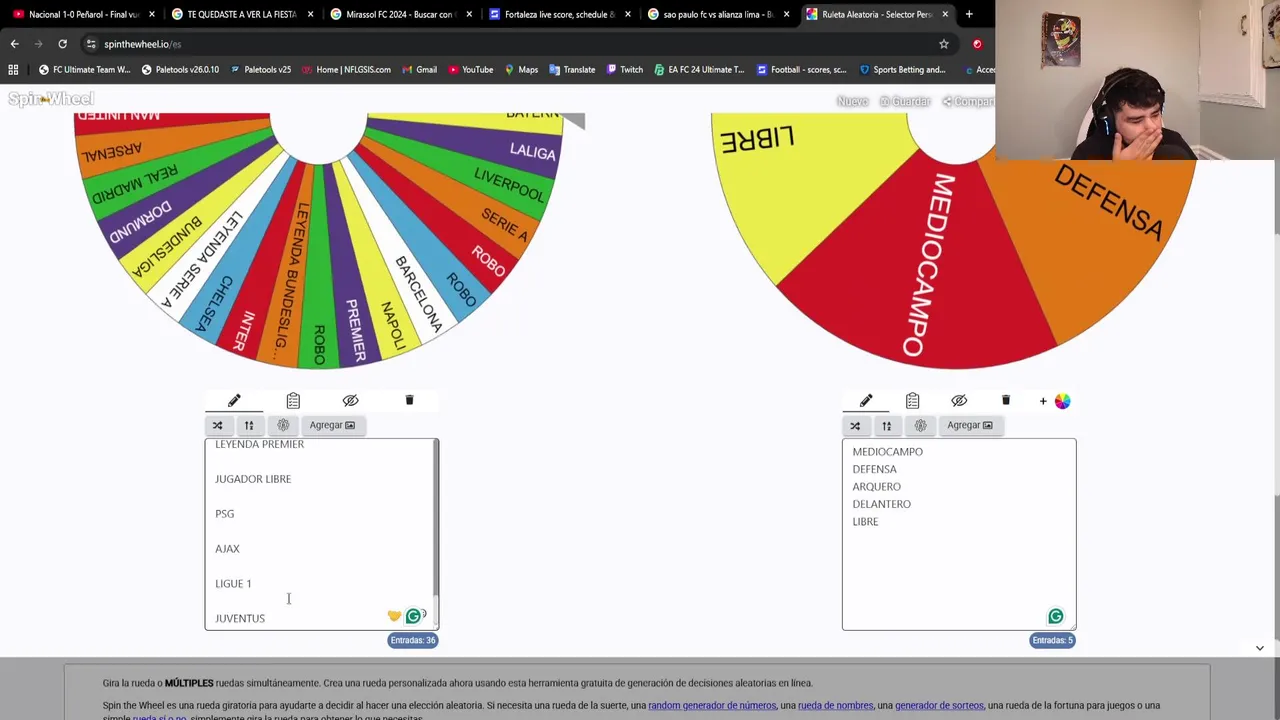Switch to Fortaleza live score tab
Viewport: 1280px width, 720px height.
click(558, 14)
